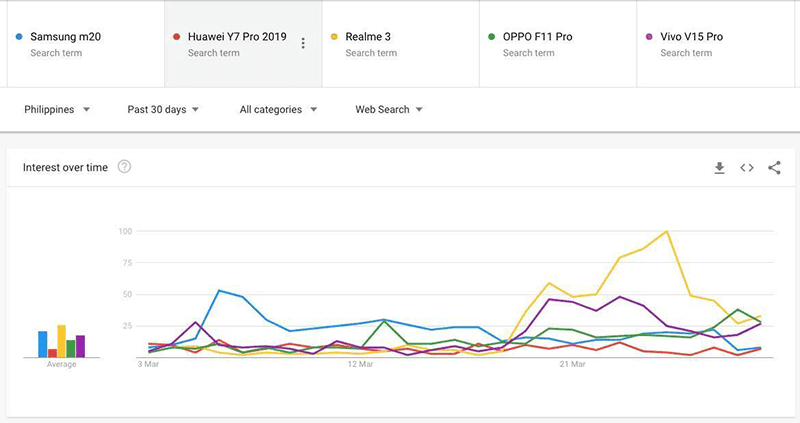Click the '25' y-axis value
800x423 pixels.
[127, 326]
